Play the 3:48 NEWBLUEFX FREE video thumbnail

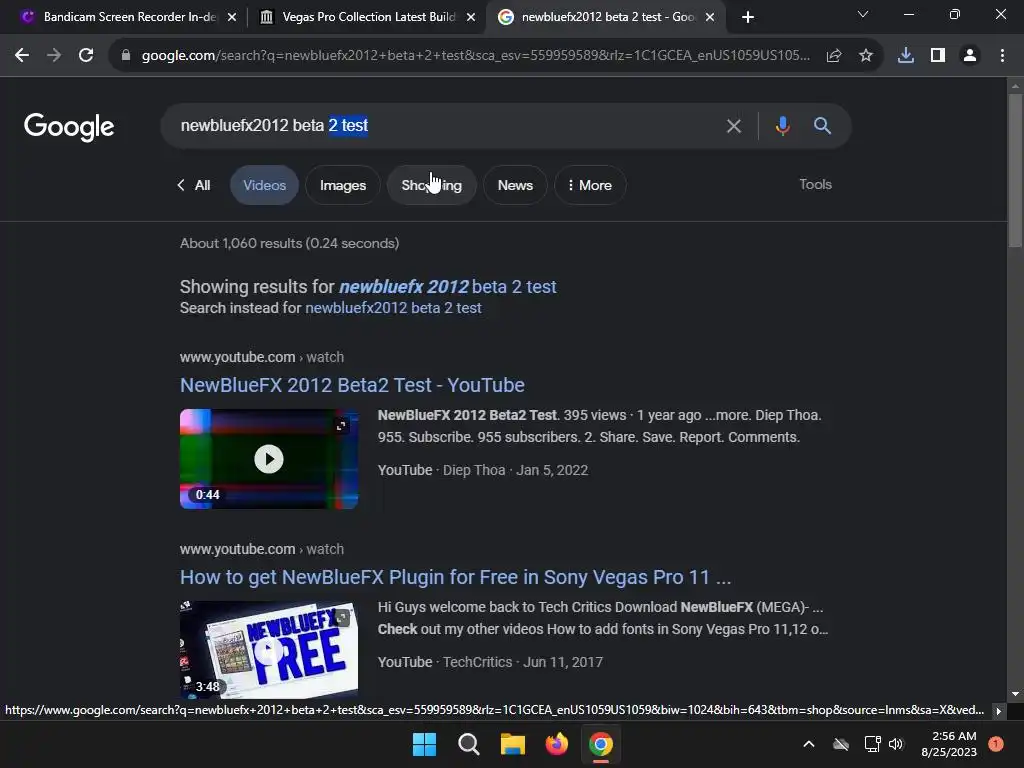coord(268,650)
